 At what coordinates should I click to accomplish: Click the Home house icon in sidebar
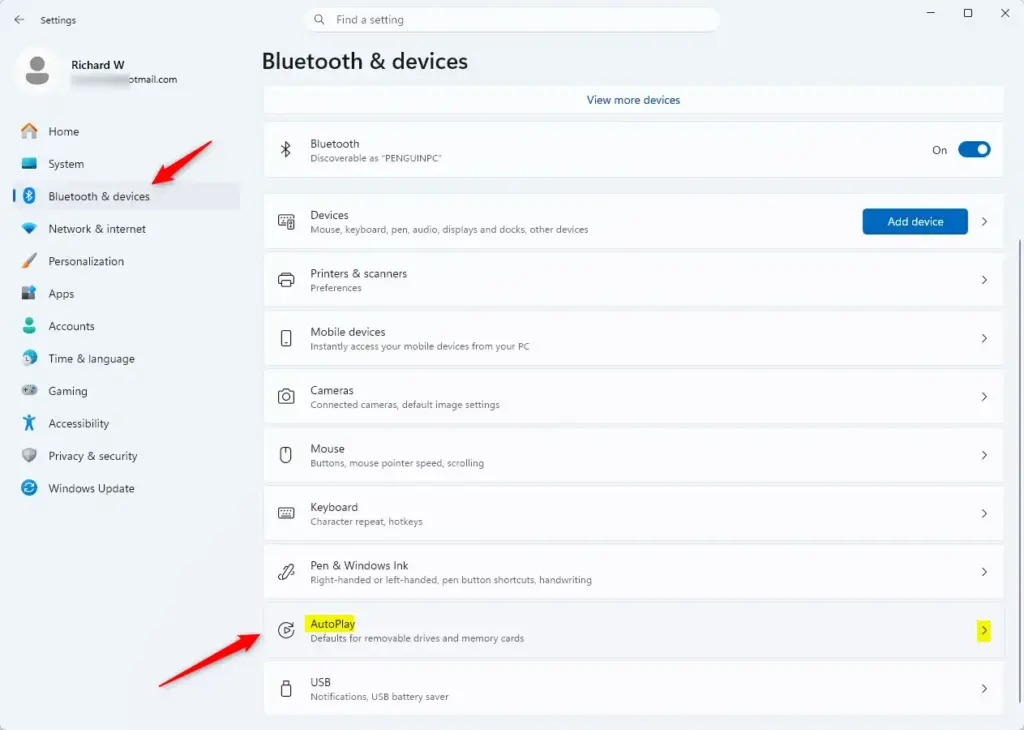[x=29, y=131]
